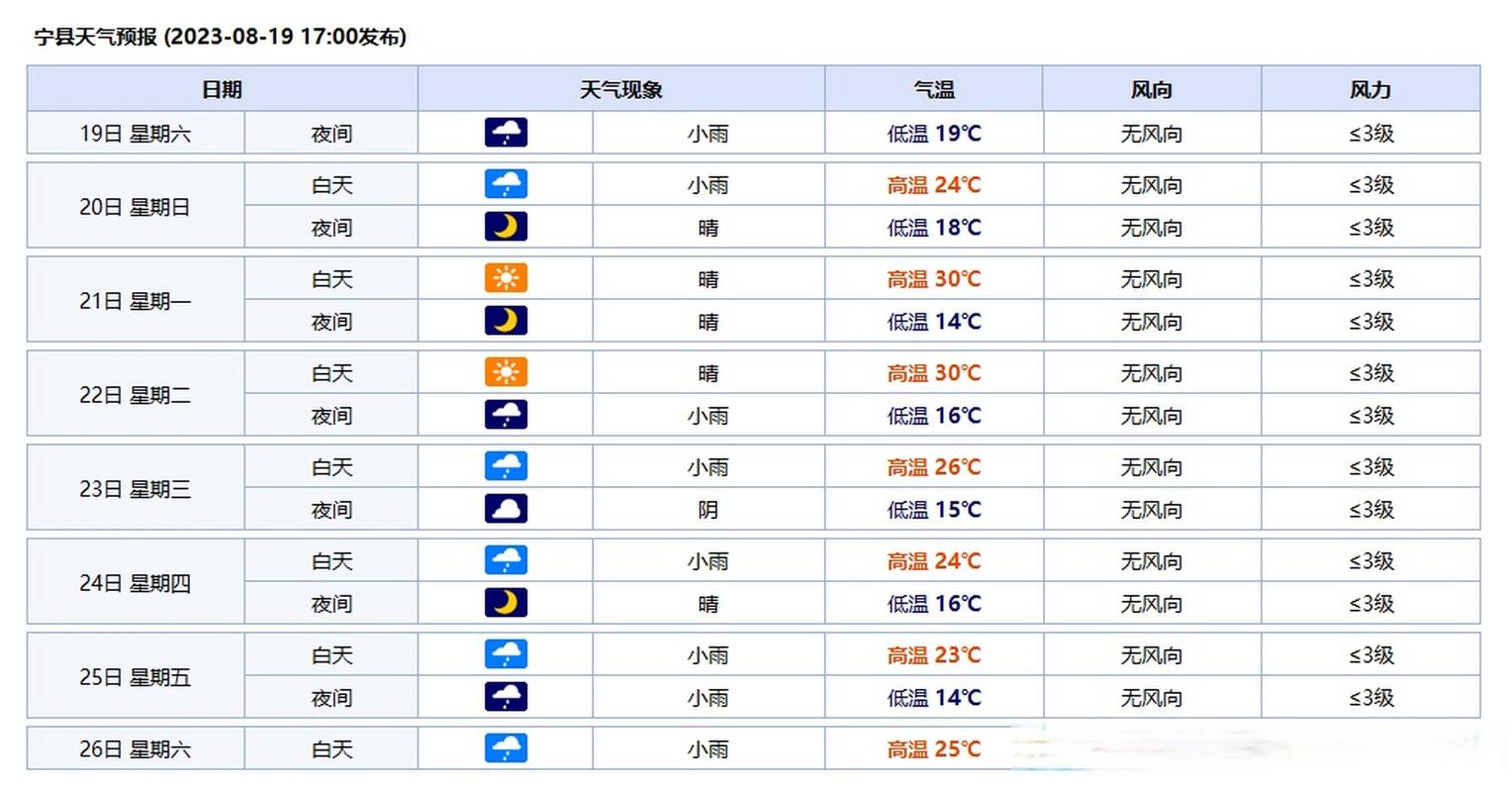Click the 21日 星期一 date cell
This screenshot has height=792, width=1512.
(136, 301)
